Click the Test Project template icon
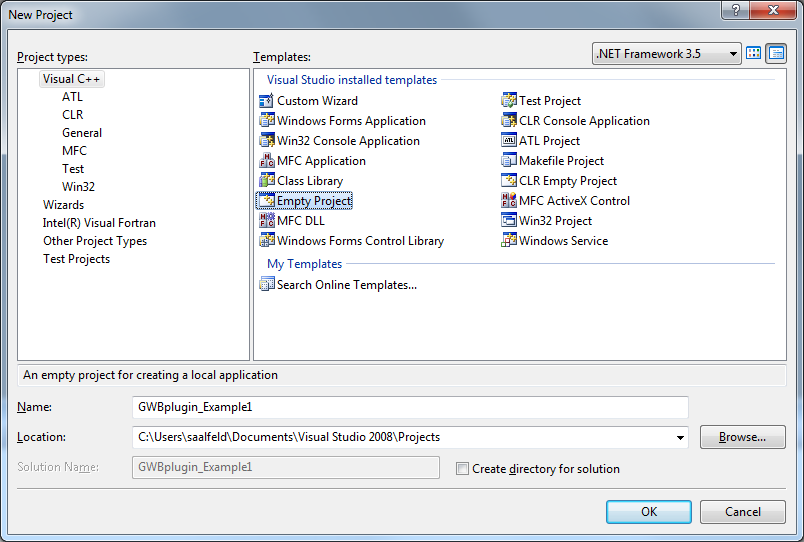The image size is (804, 542). point(509,101)
